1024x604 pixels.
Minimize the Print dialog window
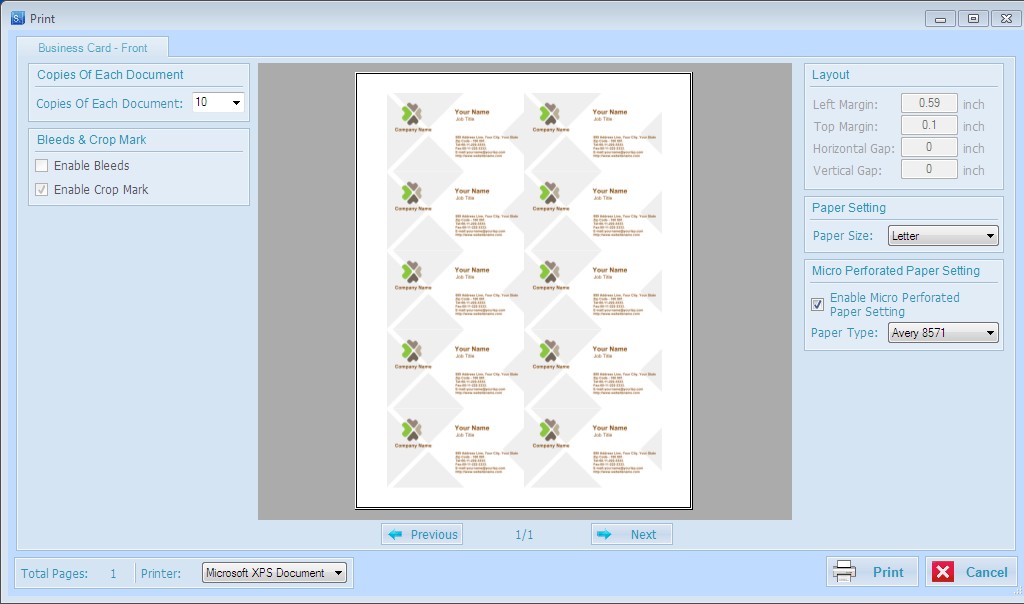pyautogui.click(x=940, y=18)
